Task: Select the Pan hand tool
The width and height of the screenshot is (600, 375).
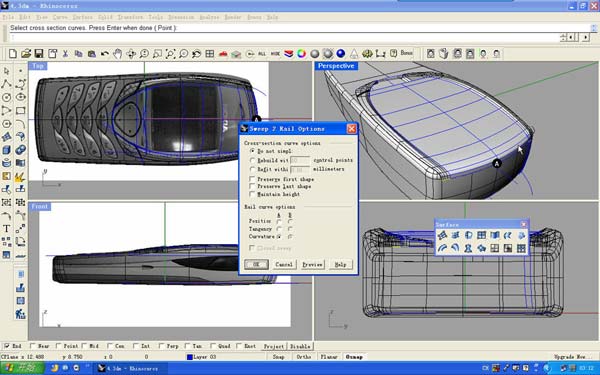Action: click(117, 54)
